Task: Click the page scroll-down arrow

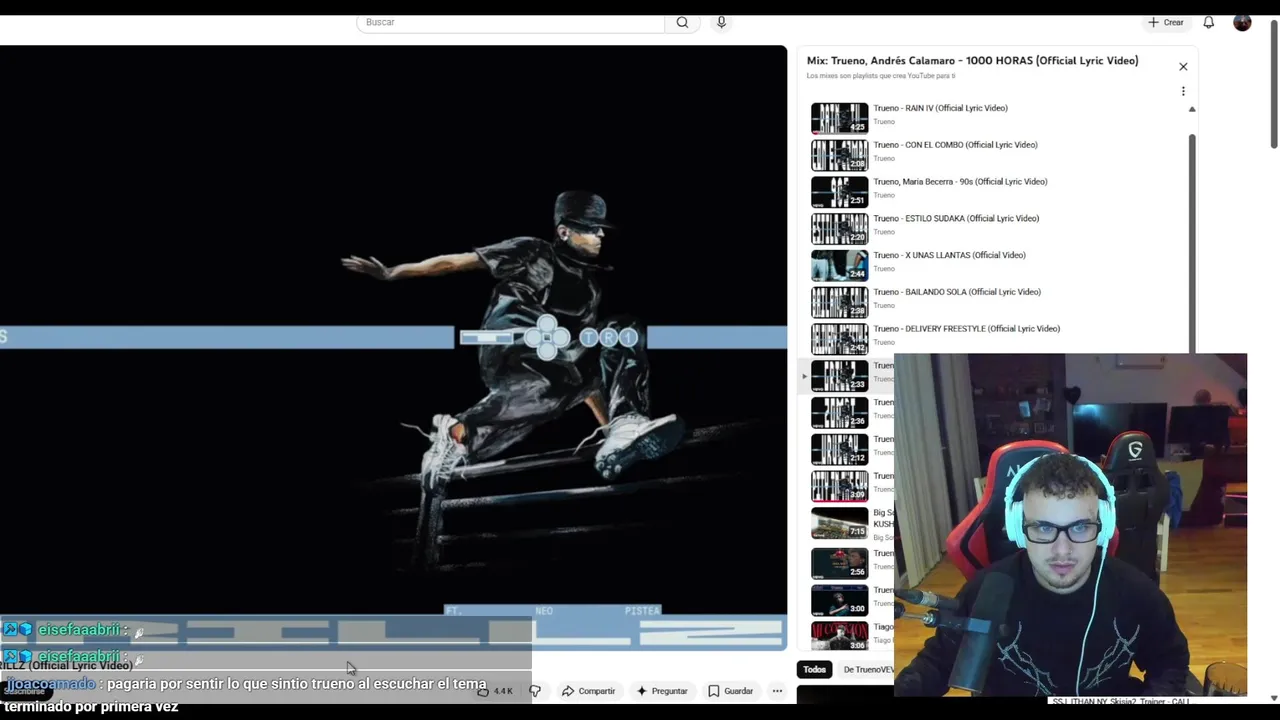Action: click(x=1274, y=698)
